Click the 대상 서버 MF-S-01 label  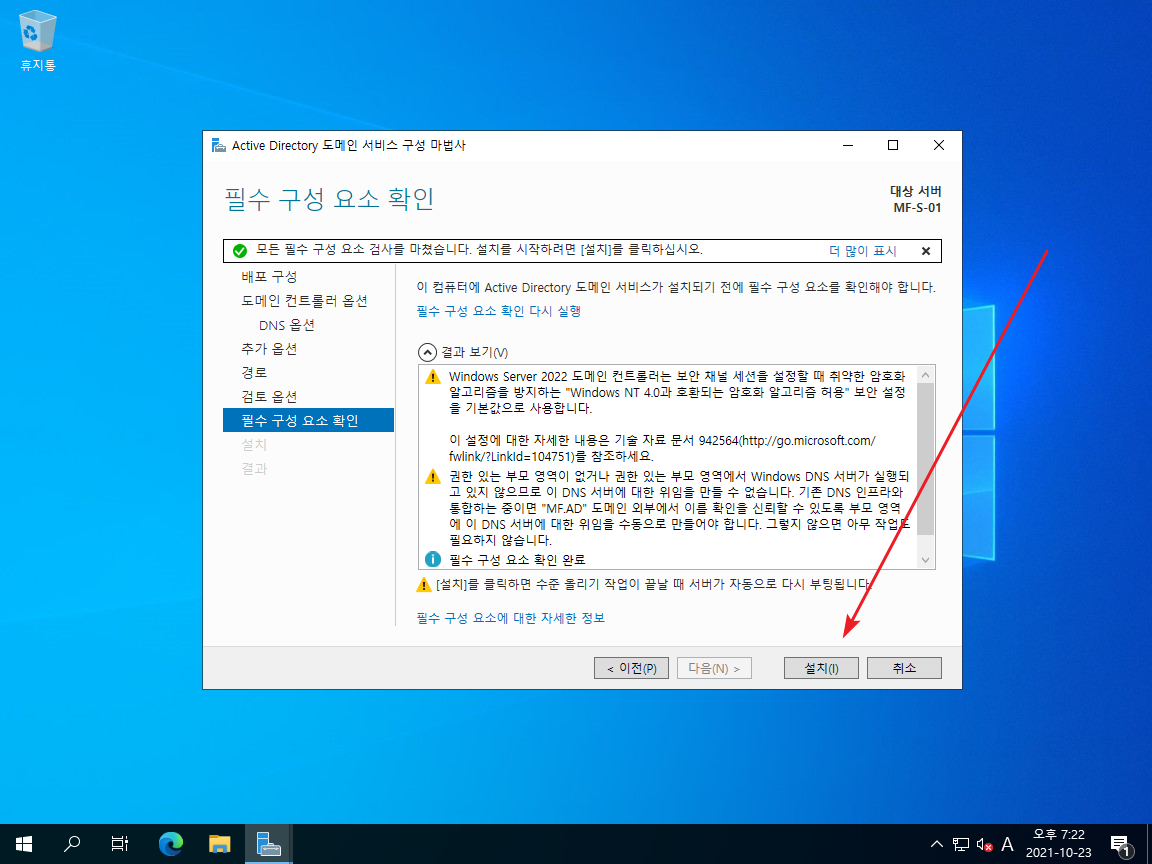click(916, 199)
